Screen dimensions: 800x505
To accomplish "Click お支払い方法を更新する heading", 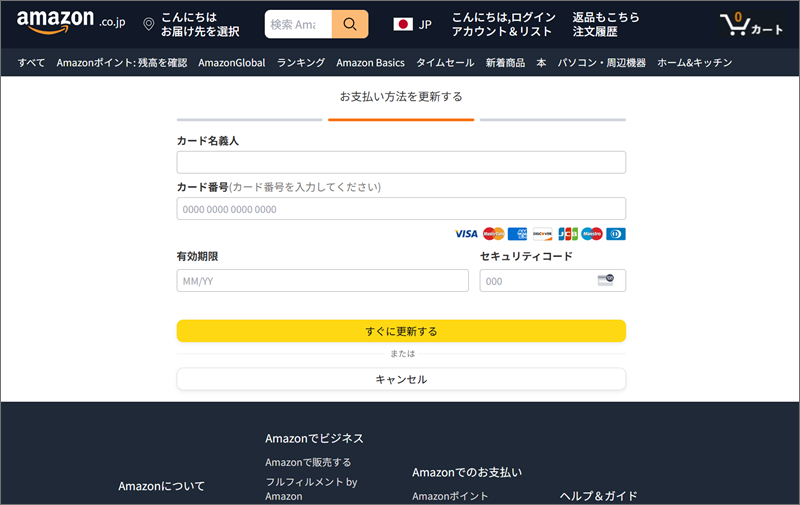I will tap(401, 96).
